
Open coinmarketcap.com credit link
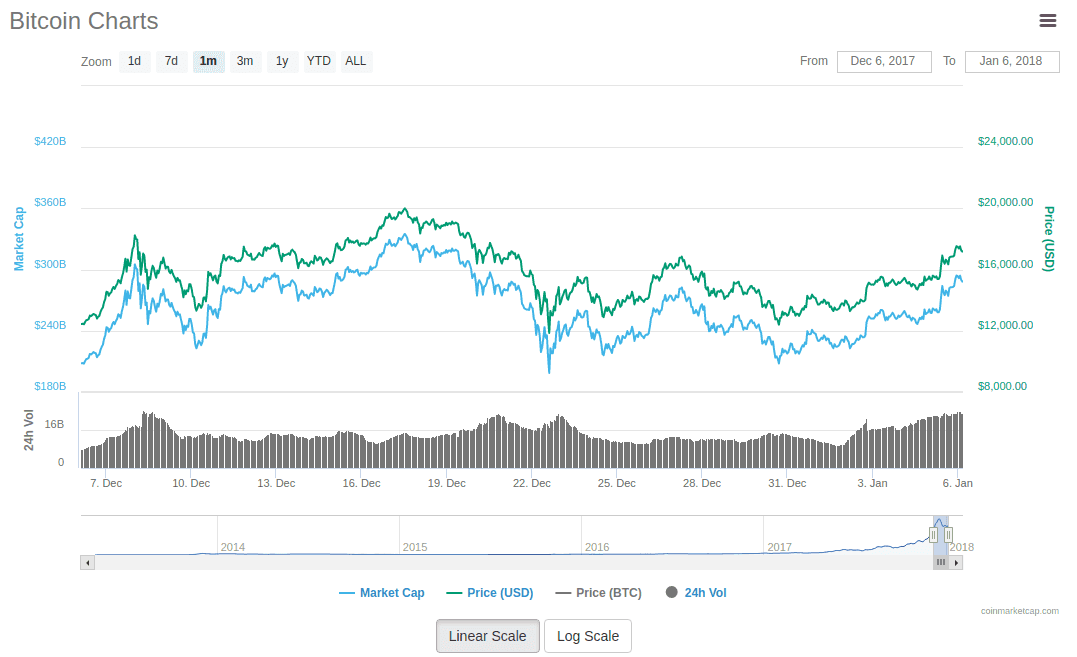coord(1019,611)
